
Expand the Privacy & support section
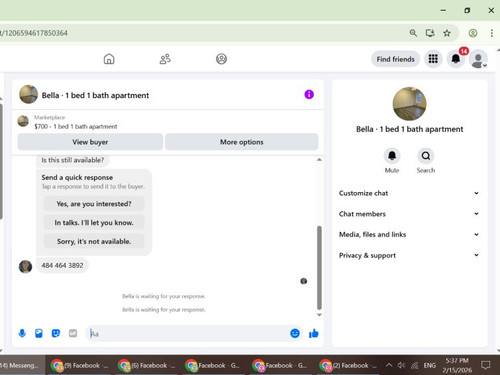click(409, 255)
